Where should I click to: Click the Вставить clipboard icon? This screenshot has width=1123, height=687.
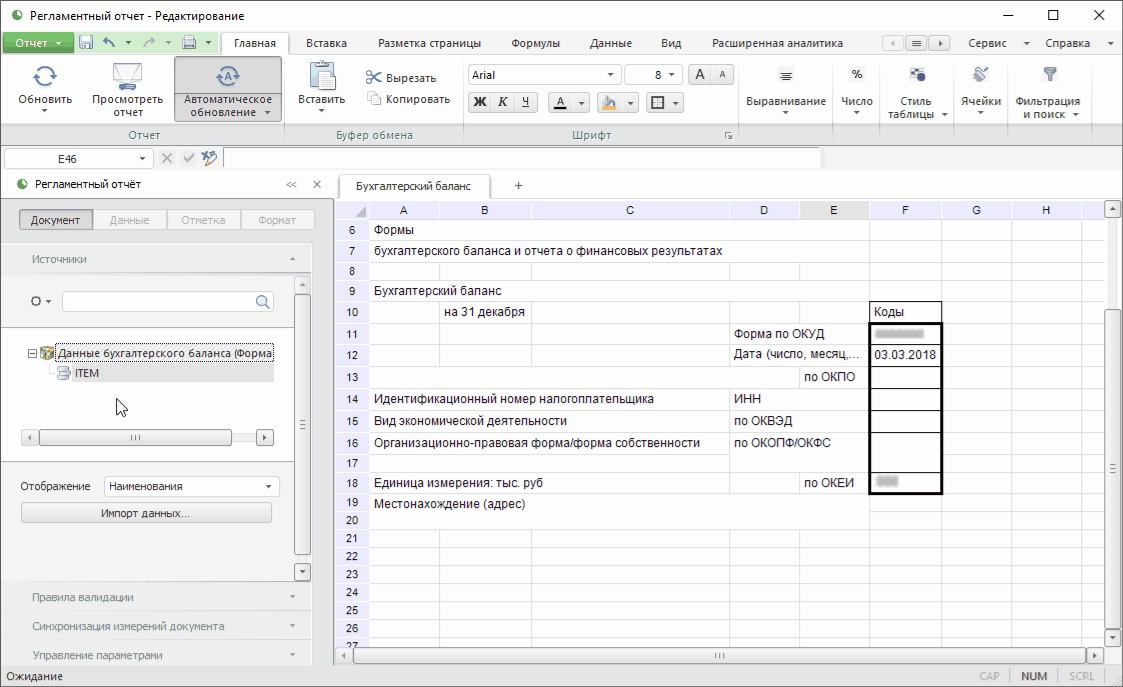coord(321,76)
